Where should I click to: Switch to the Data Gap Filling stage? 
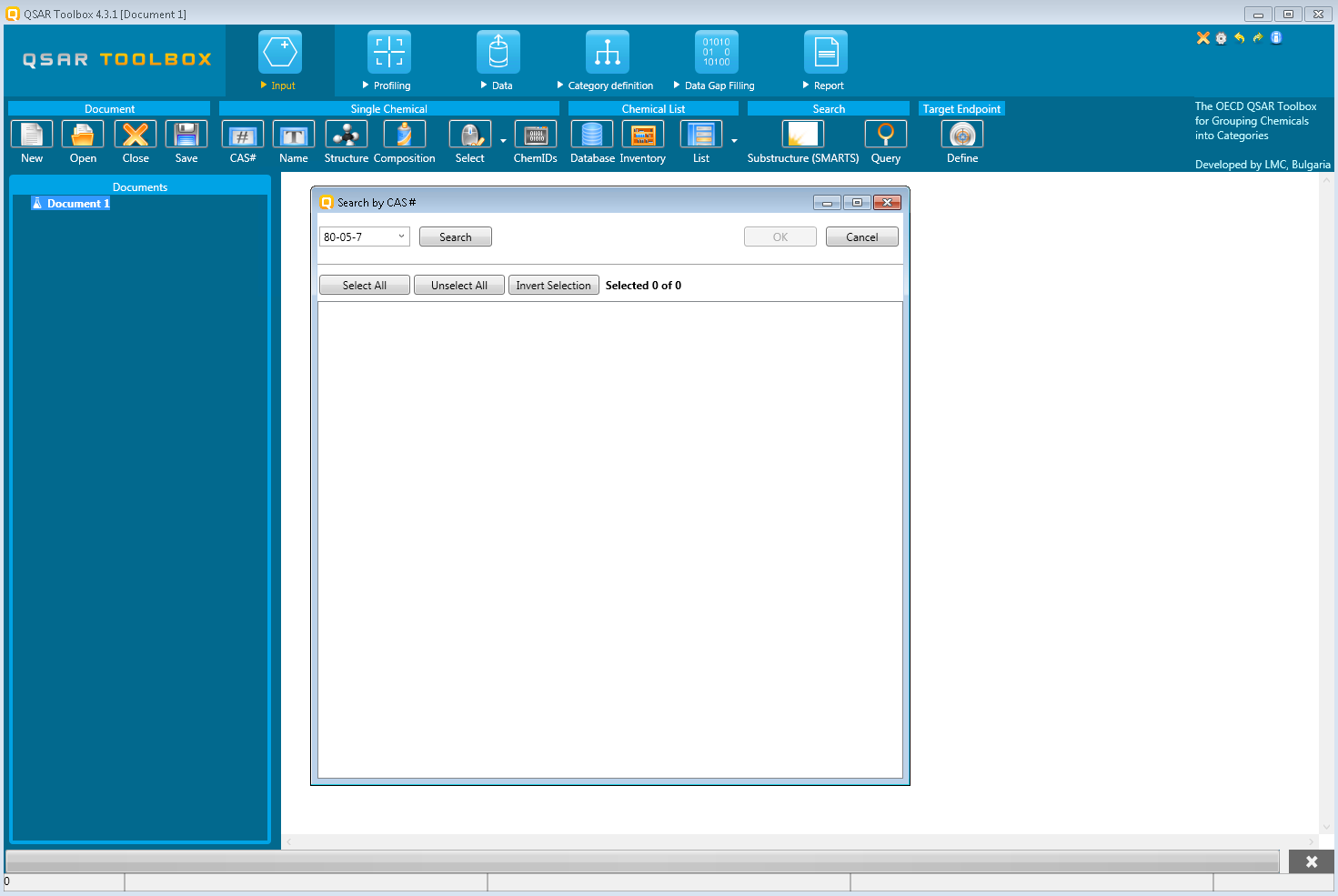(717, 60)
